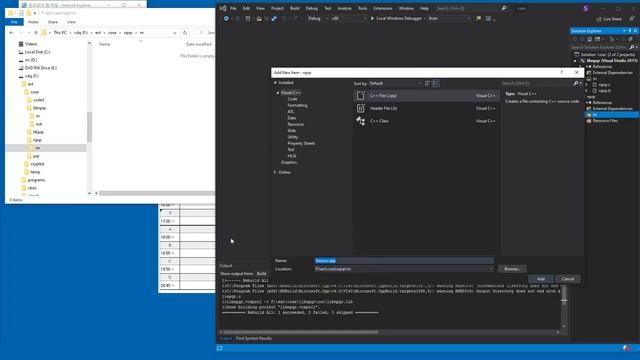Click navigate backward icon in Visual Studio toolbar
640x360 pixels.
tap(226, 18)
